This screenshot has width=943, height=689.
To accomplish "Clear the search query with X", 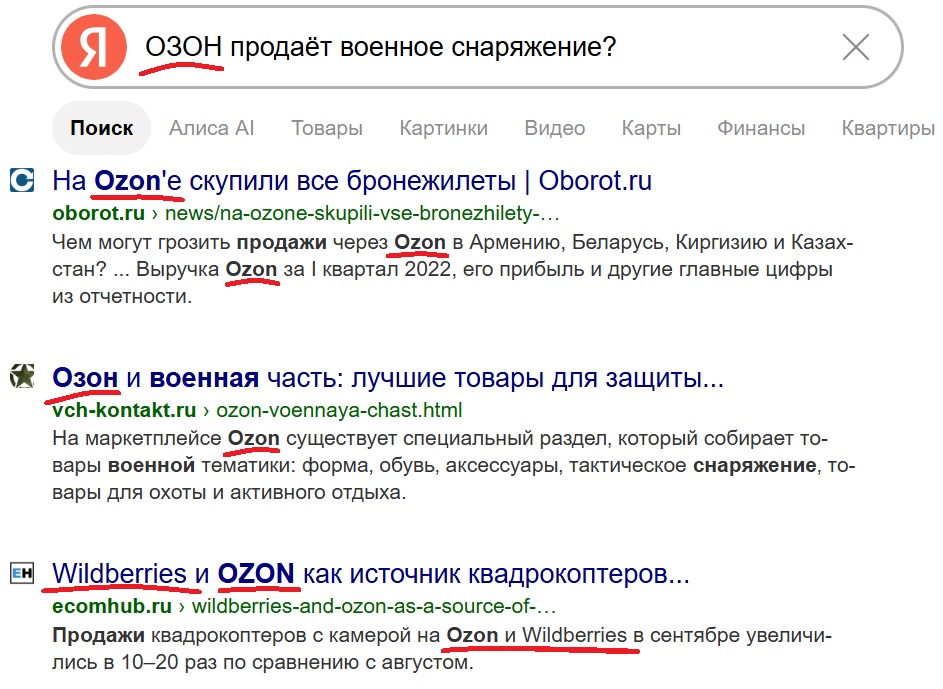I will (x=856, y=47).
